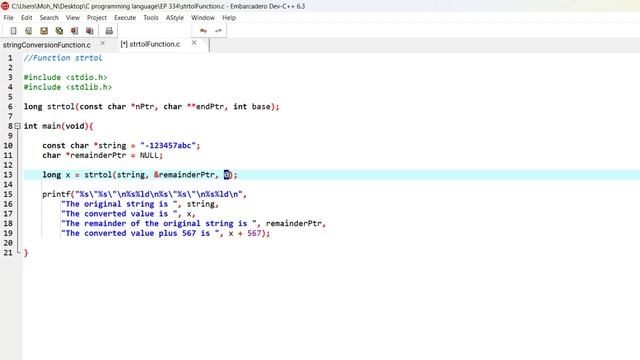The width and height of the screenshot is (640, 360).
Task: Click '#include <stdio.h>' line
Action: [65, 77]
